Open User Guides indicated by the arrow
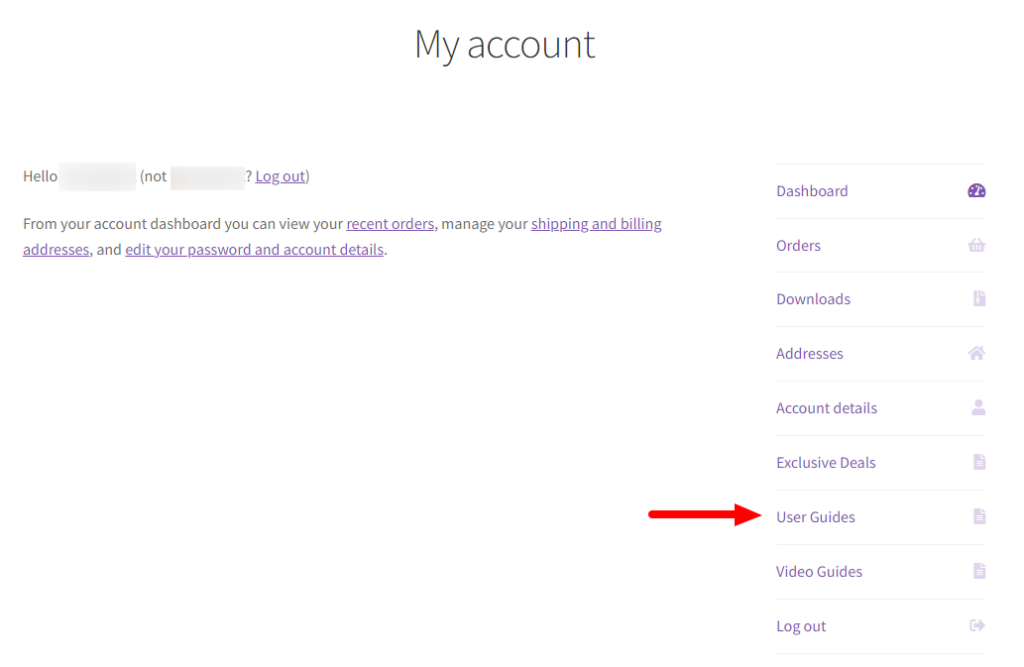1024x667 pixels. coord(816,516)
